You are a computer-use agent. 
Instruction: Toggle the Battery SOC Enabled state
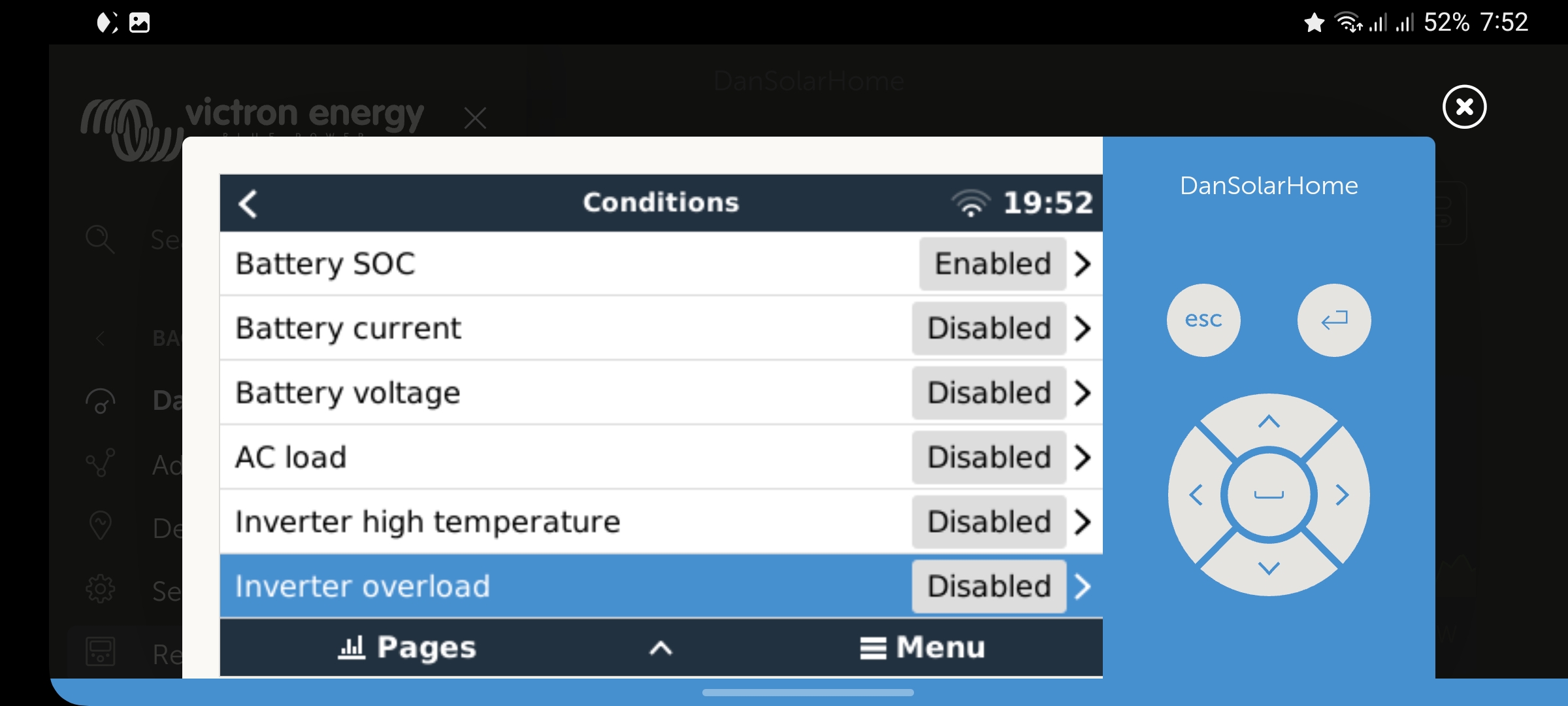tap(992, 264)
